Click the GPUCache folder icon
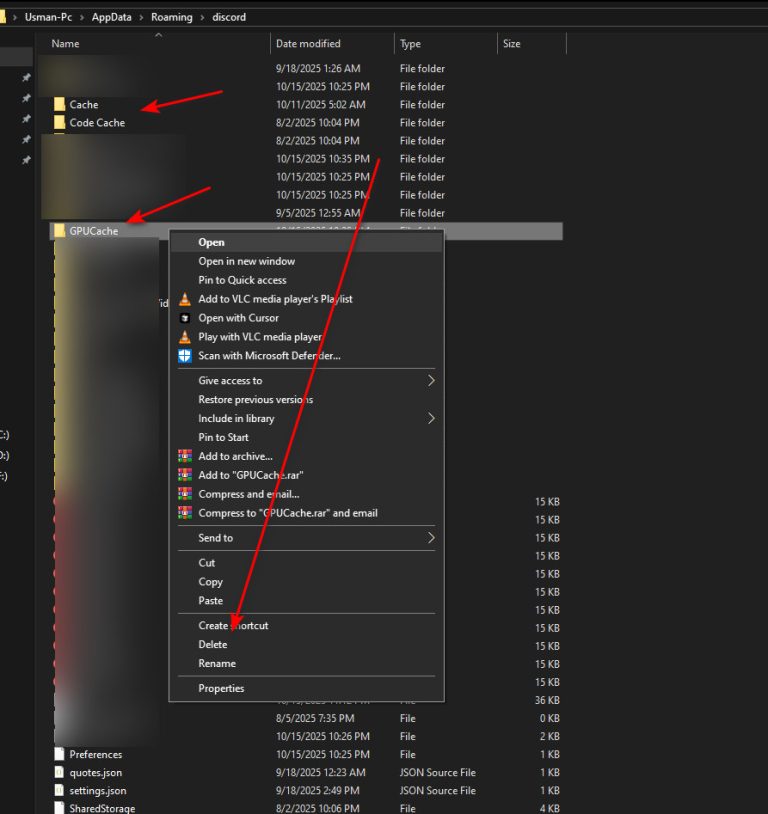Image resolution: width=768 pixels, height=814 pixels. pos(59,231)
